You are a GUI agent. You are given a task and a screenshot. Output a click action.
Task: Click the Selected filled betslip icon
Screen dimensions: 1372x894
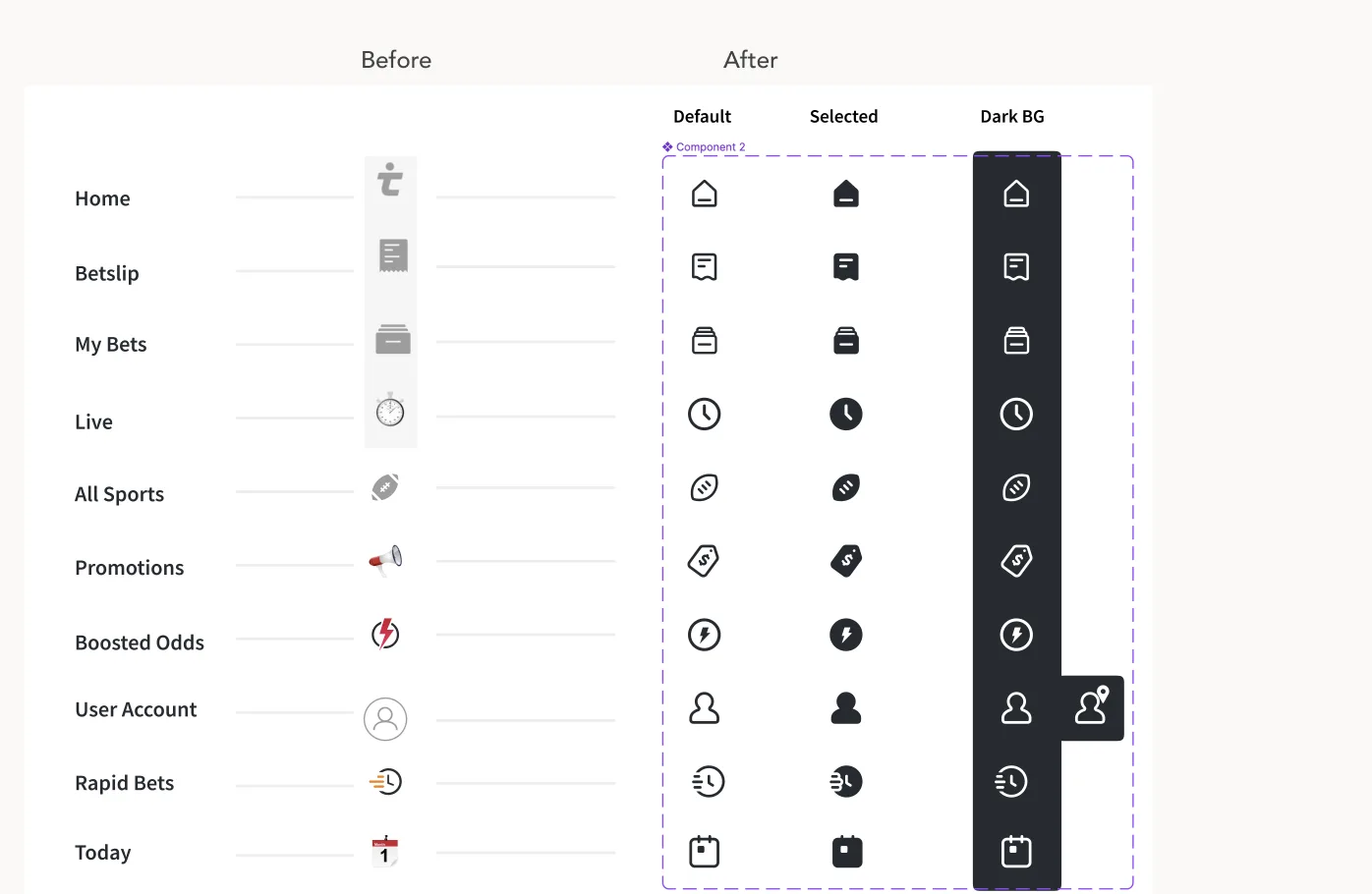846,266
